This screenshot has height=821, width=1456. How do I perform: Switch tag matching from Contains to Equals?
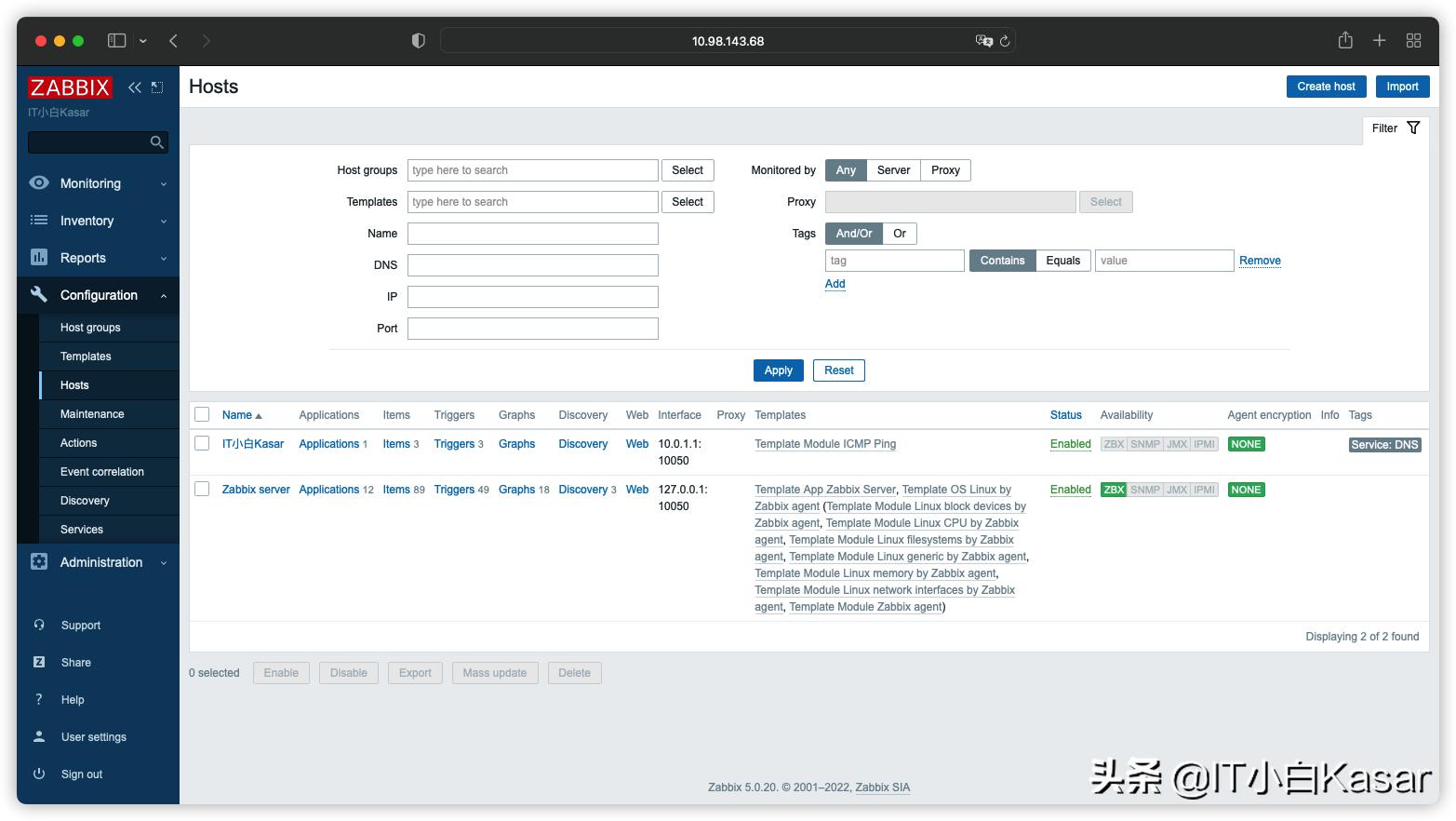[1062, 260]
